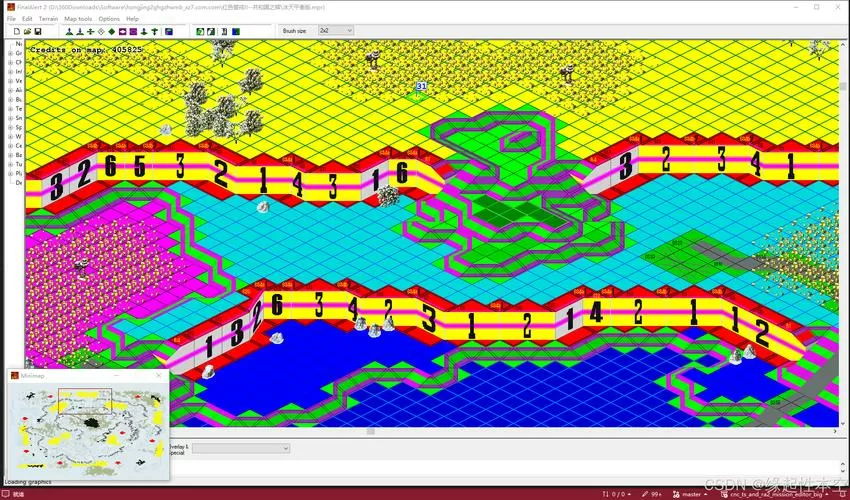Open the Map tools menu
Image resolution: width=850 pixels, height=500 pixels.
78,19
